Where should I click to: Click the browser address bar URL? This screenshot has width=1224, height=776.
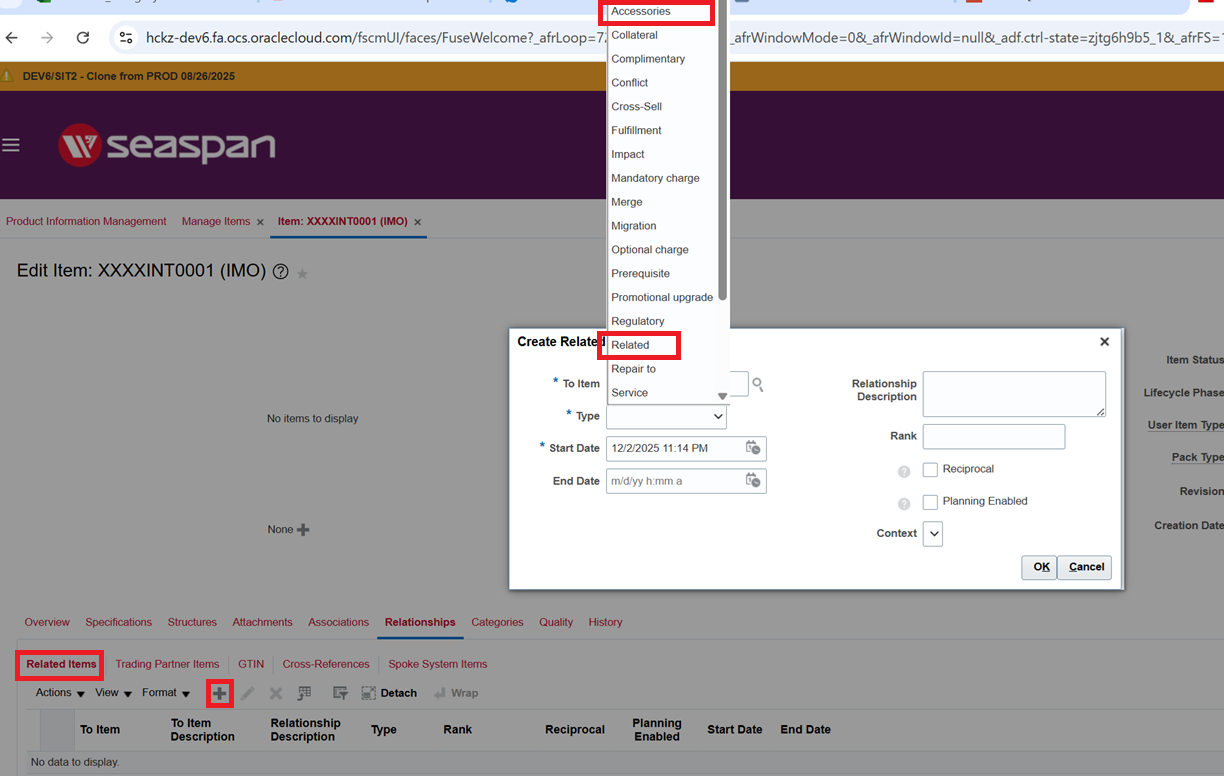pyautogui.click(x=683, y=38)
